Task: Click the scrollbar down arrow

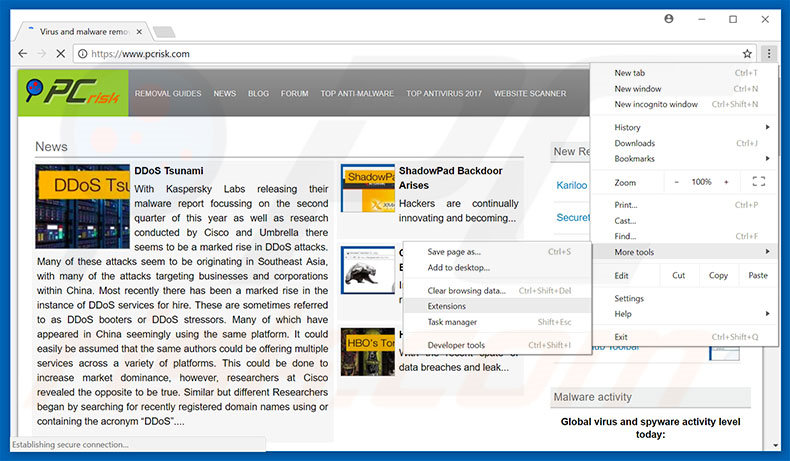Action: tap(775, 445)
